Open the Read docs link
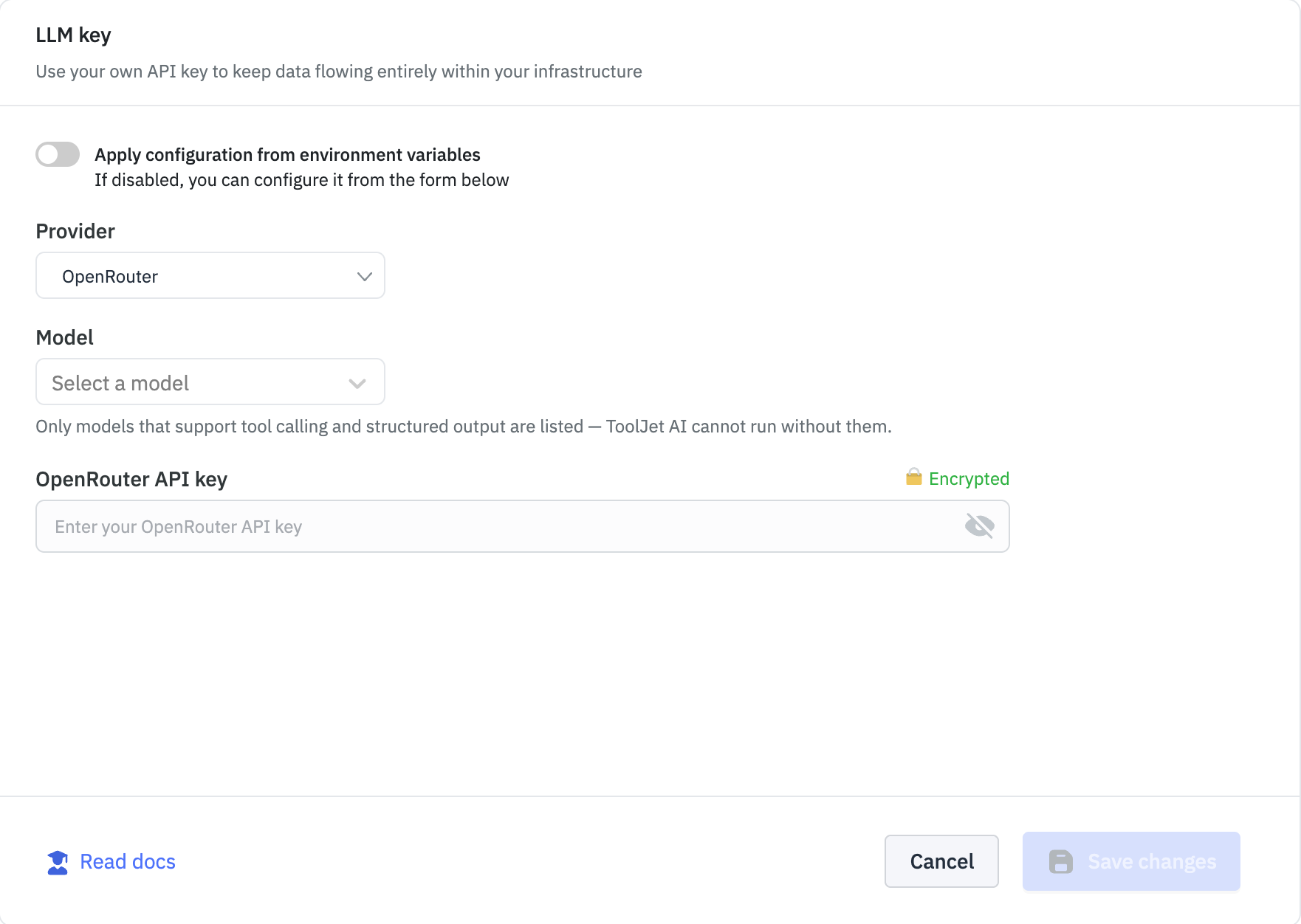Screen dimensions: 1301x924 click(x=111, y=861)
